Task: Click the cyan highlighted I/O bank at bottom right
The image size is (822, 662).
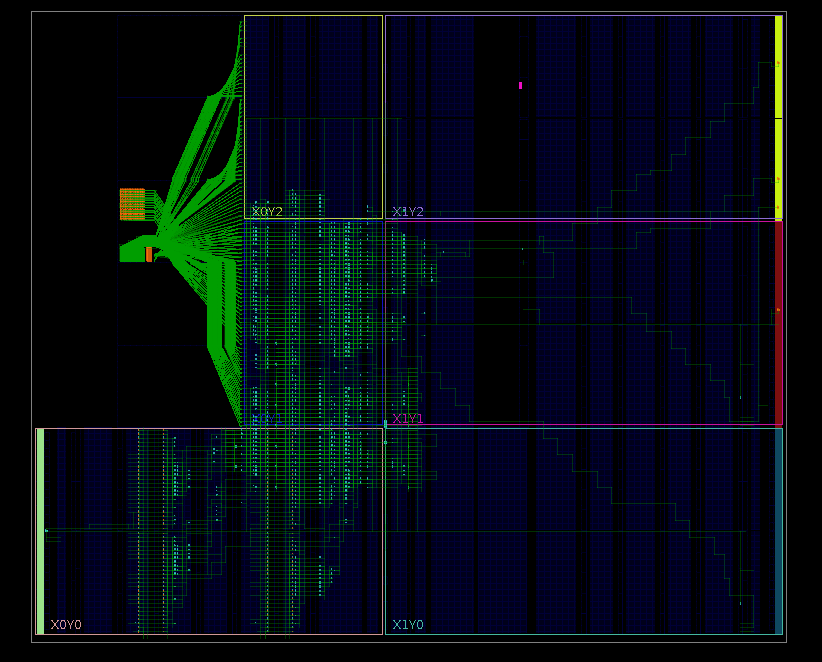Action: coord(779,530)
